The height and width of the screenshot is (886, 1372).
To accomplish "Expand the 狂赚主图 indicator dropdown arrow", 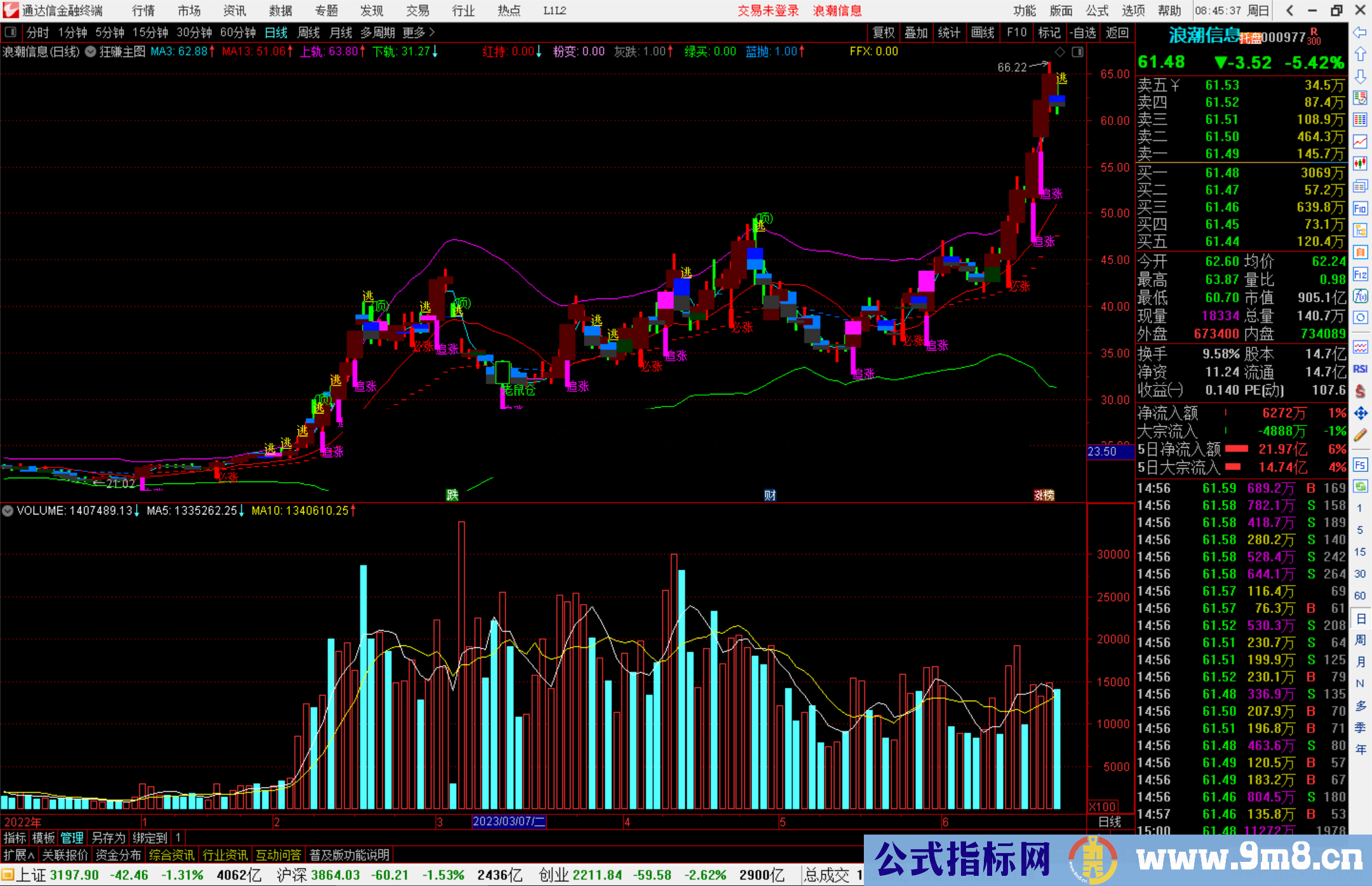I will 91,51.
